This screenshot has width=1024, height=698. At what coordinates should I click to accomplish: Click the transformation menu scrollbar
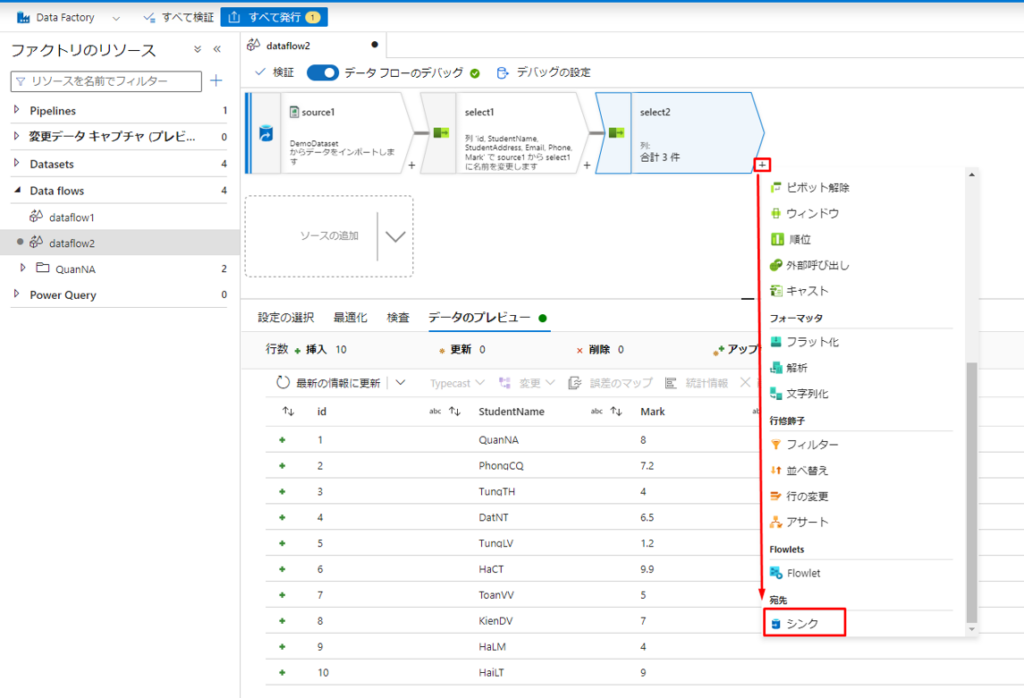[x=970, y=490]
